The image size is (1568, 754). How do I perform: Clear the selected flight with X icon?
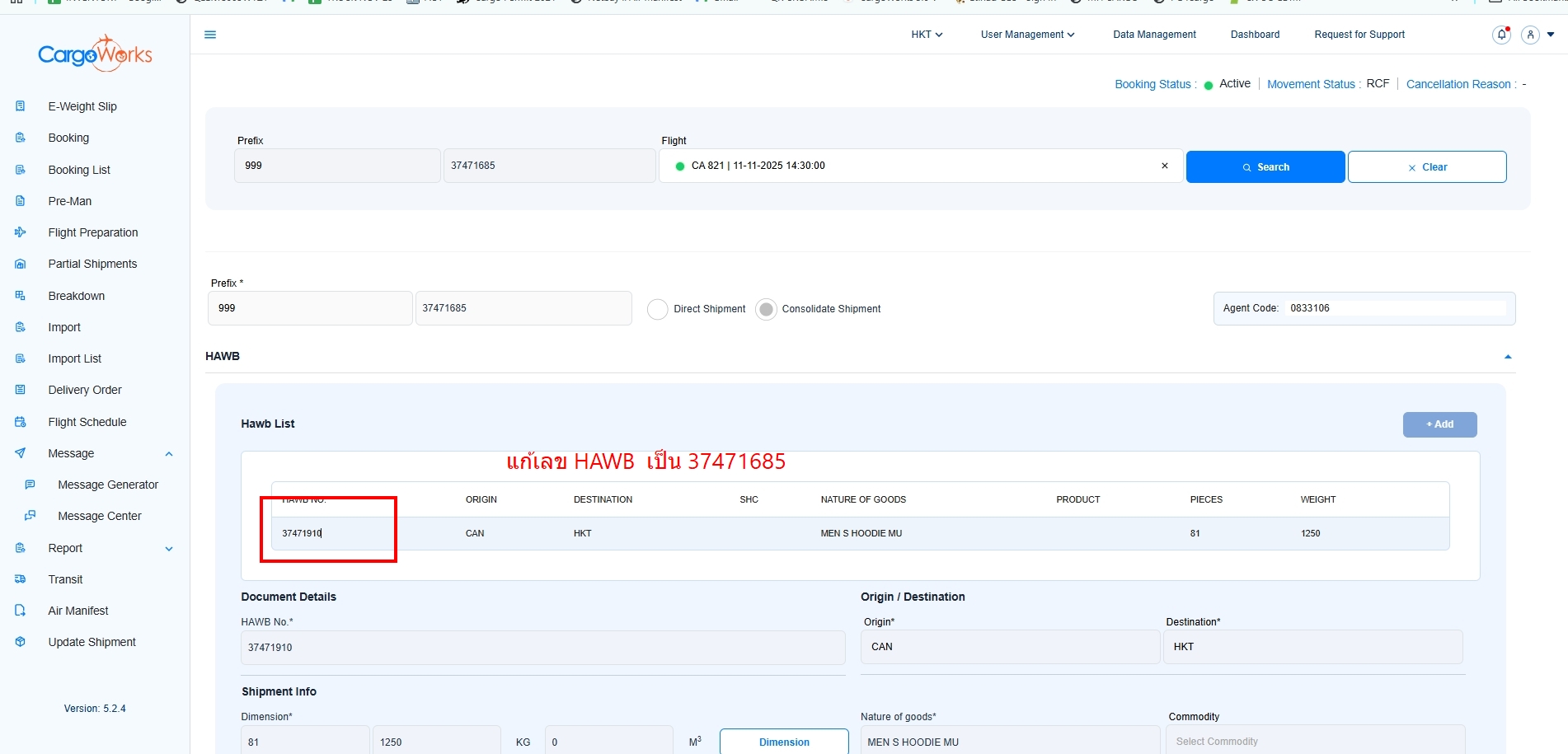(1164, 166)
